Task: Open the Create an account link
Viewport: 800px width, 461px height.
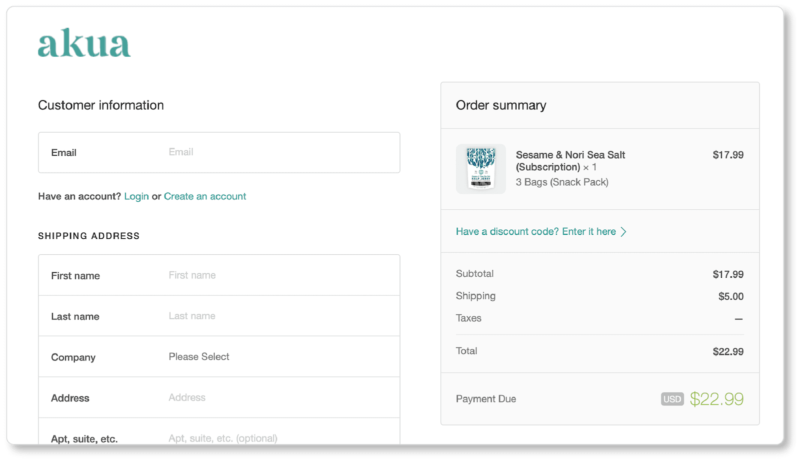Action: pos(205,196)
